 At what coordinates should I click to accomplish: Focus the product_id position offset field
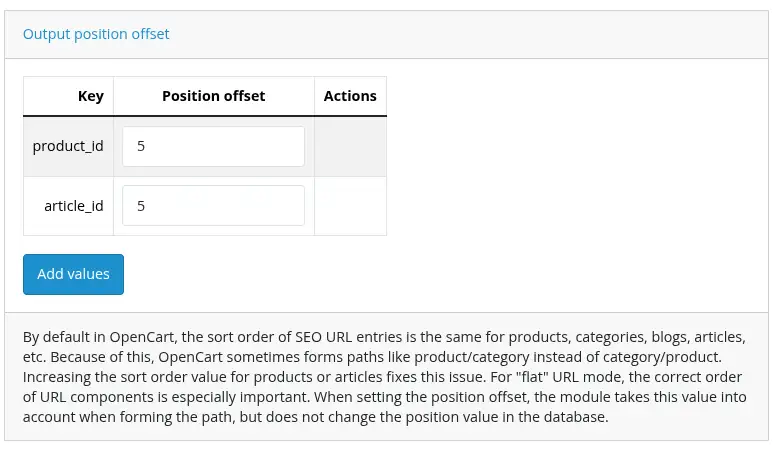point(213,146)
